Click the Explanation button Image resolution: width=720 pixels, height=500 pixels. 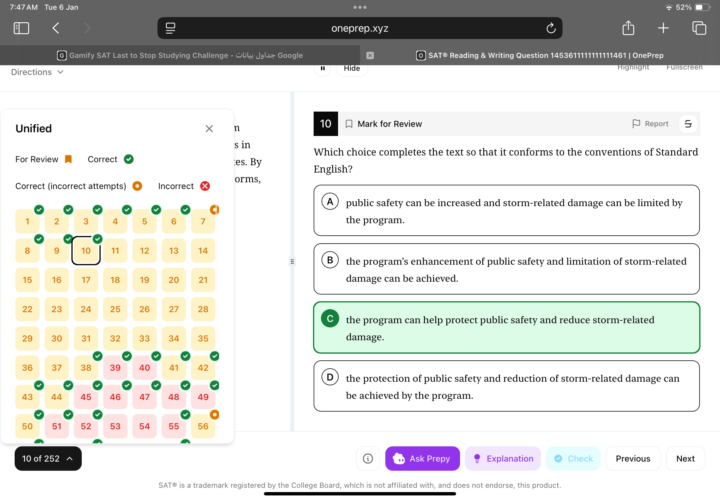502,459
